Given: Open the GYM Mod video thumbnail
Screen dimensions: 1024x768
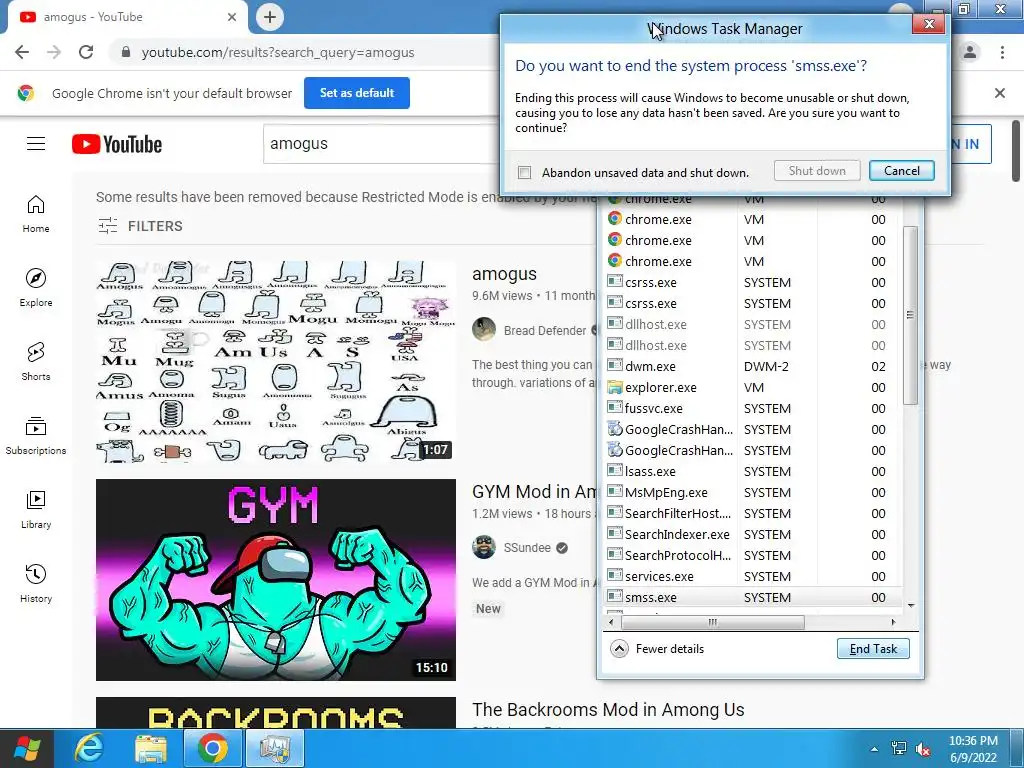Looking at the screenshot, I should pyautogui.click(x=276, y=580).
